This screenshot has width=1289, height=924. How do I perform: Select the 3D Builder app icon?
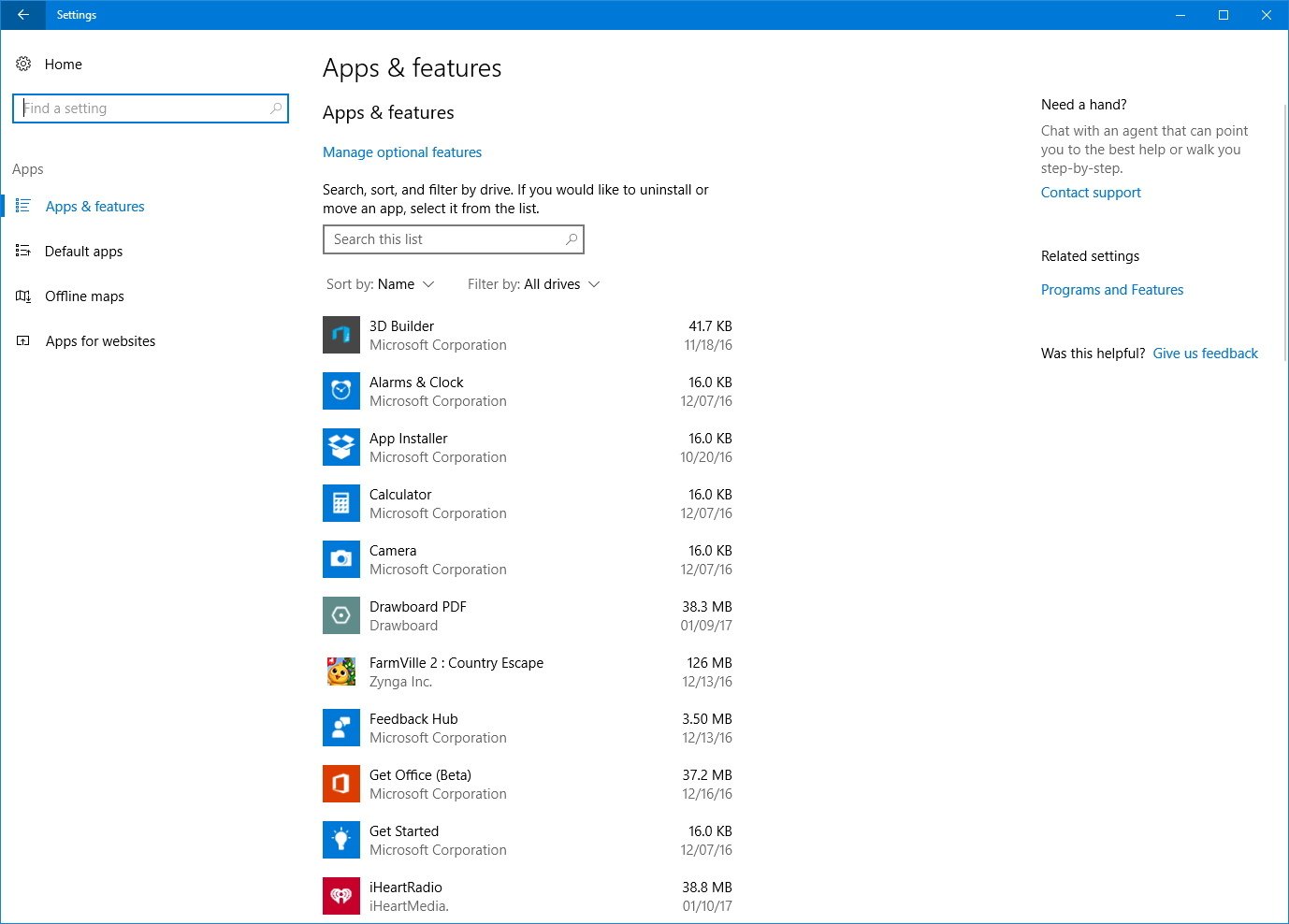pyautogui.click(x=341, y=335)
